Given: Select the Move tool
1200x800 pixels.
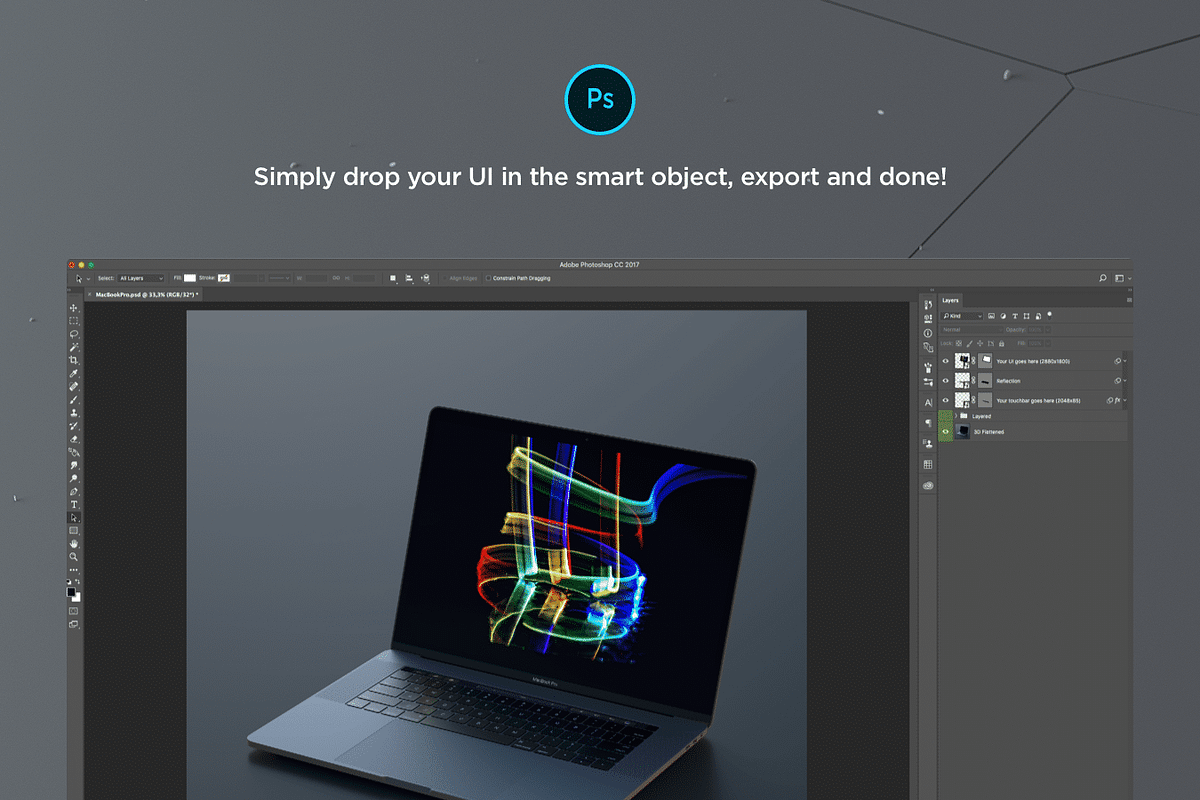Looking at the screenshot, I should coord(73,307).
